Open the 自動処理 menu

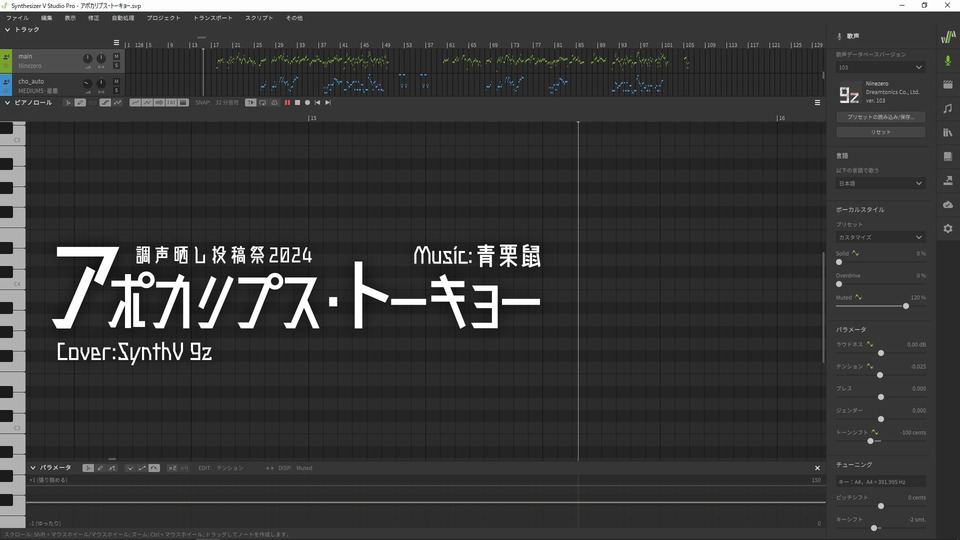(x=122, y=18)
